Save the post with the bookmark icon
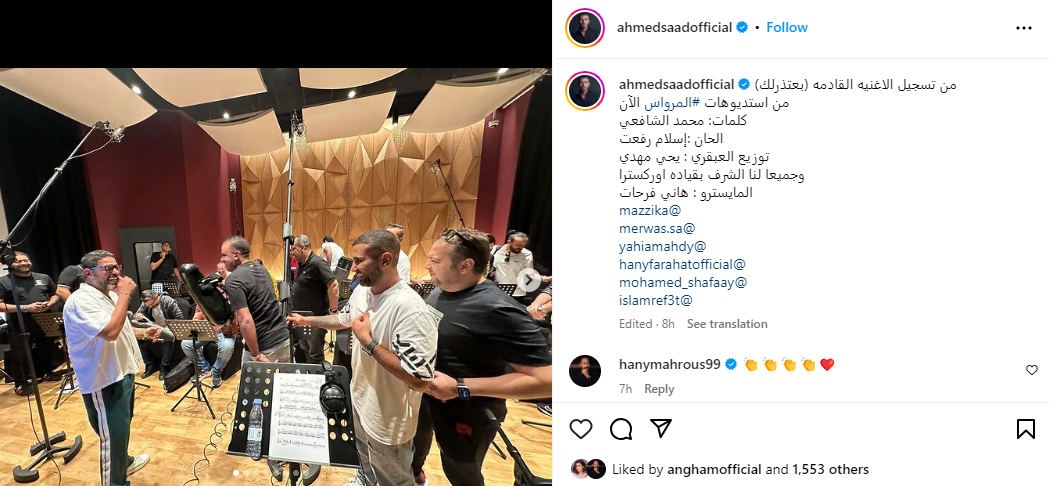Image resolution: width=1049 pixels, height=486 pixels. point(1026,428)
